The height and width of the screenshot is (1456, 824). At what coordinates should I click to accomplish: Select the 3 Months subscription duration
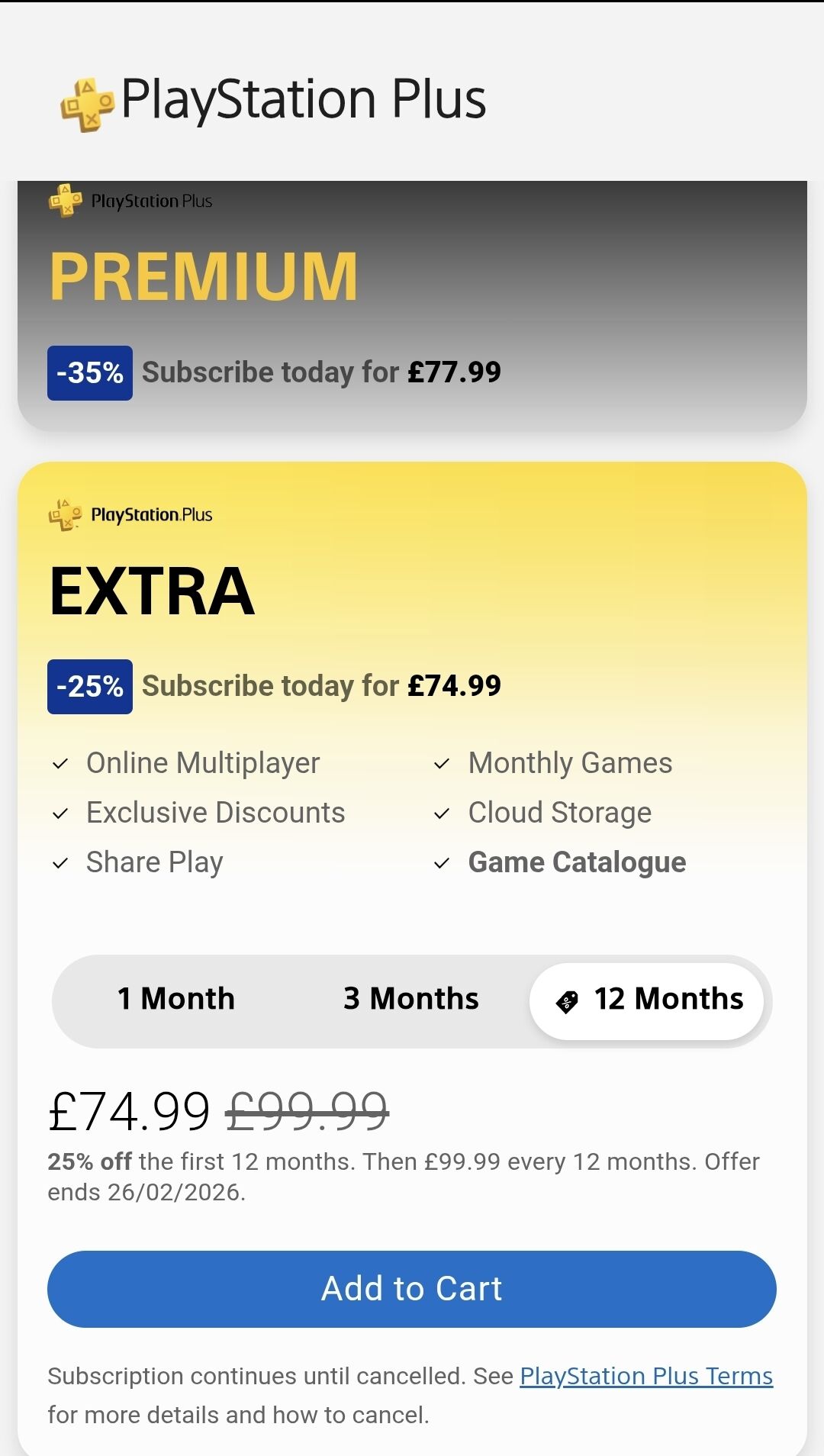[x=411, y=999]
